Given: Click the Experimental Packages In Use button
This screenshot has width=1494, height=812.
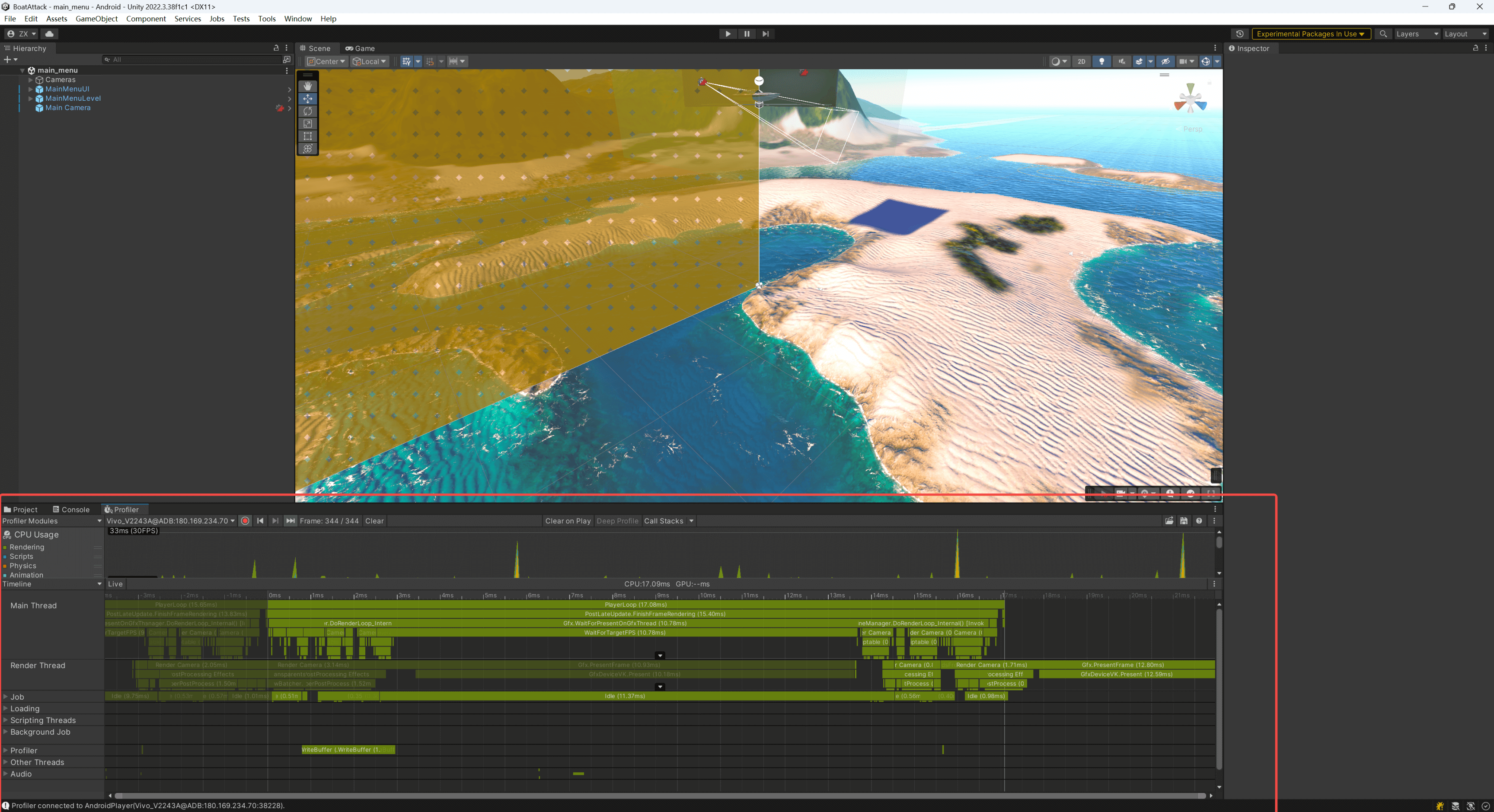Looking at the screenshot, I should pyautogui.click(x=1310, y=34).
